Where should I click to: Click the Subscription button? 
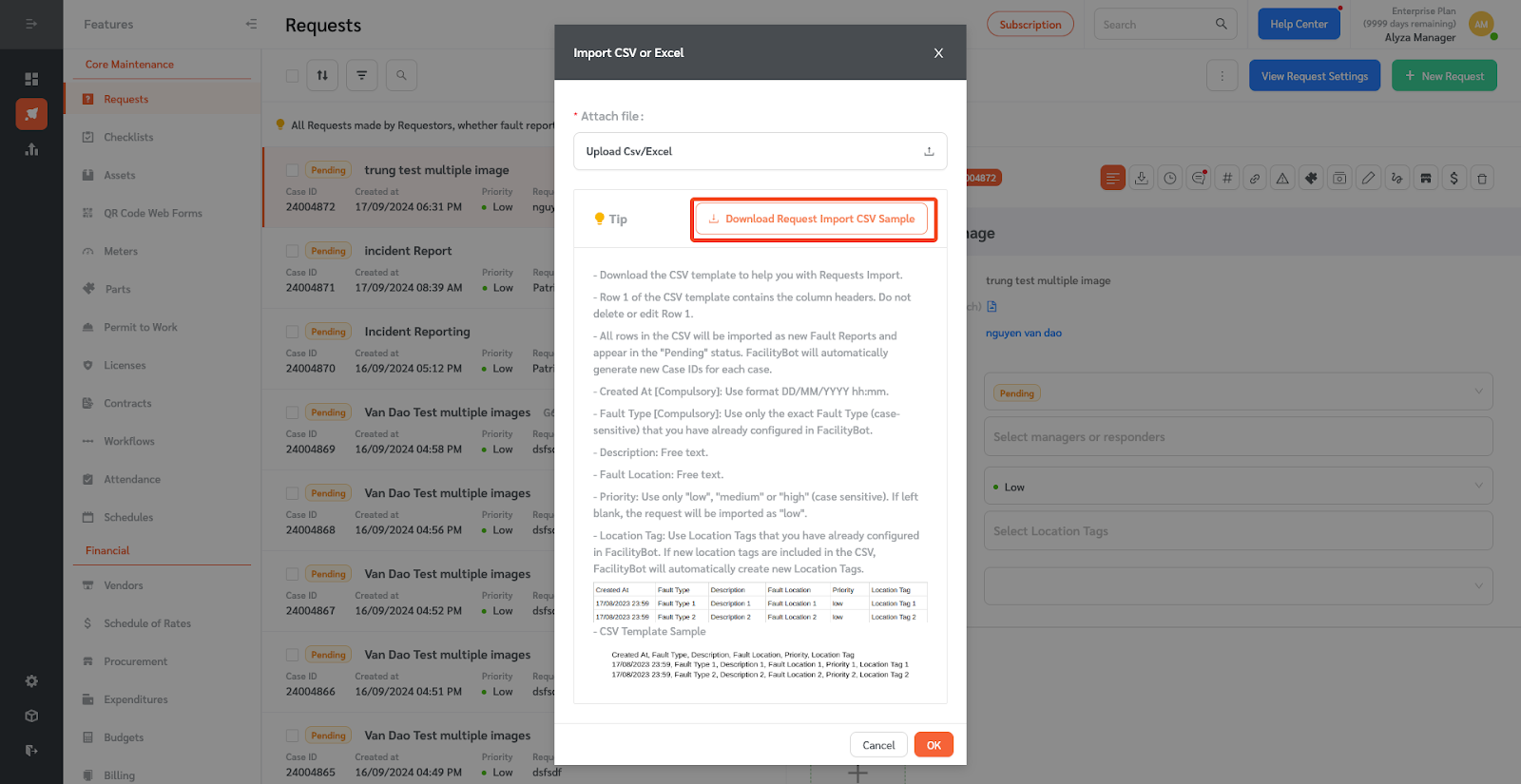click(1030, 25)
